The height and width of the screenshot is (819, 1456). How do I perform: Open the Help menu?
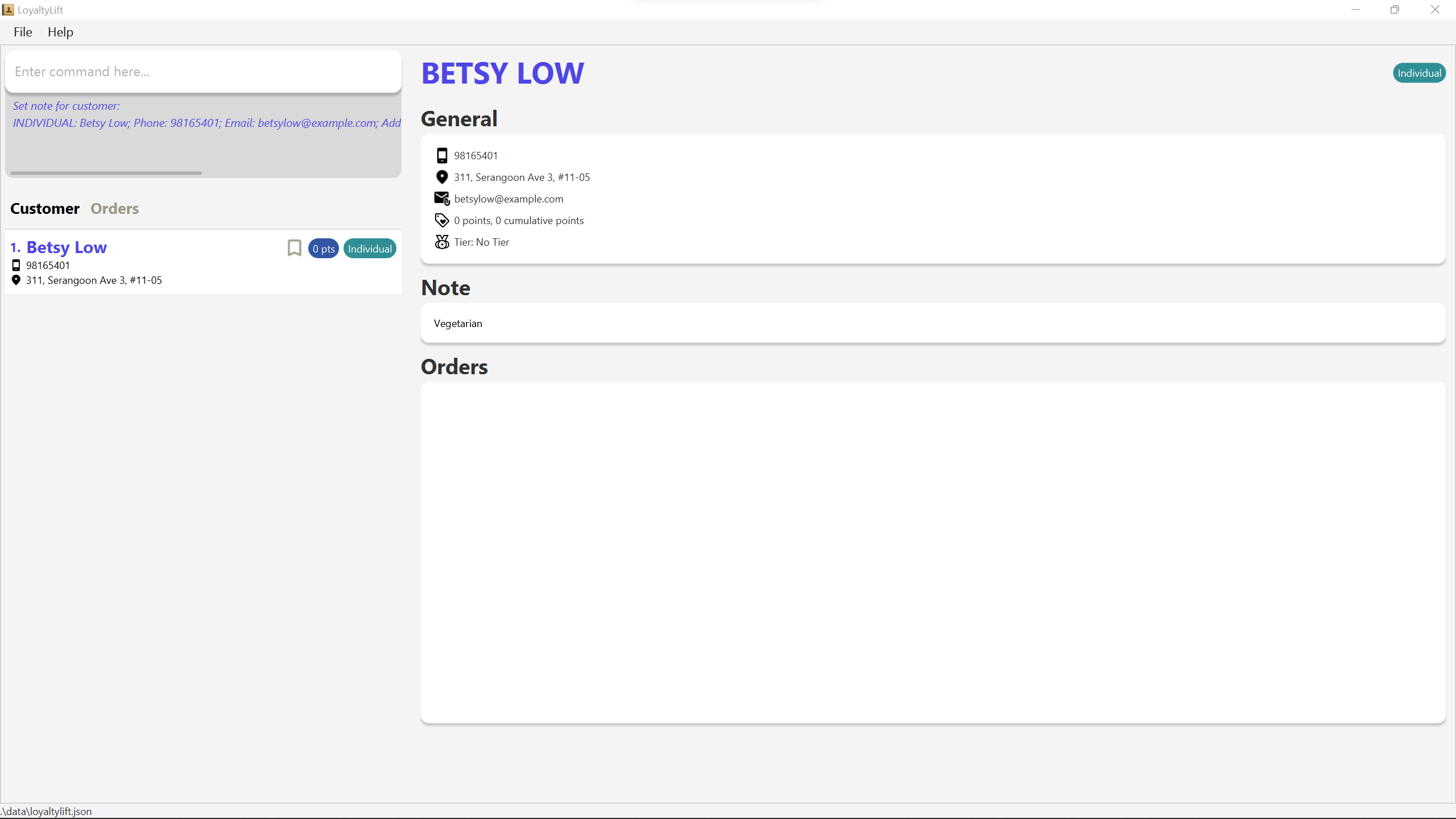[60, 32]
